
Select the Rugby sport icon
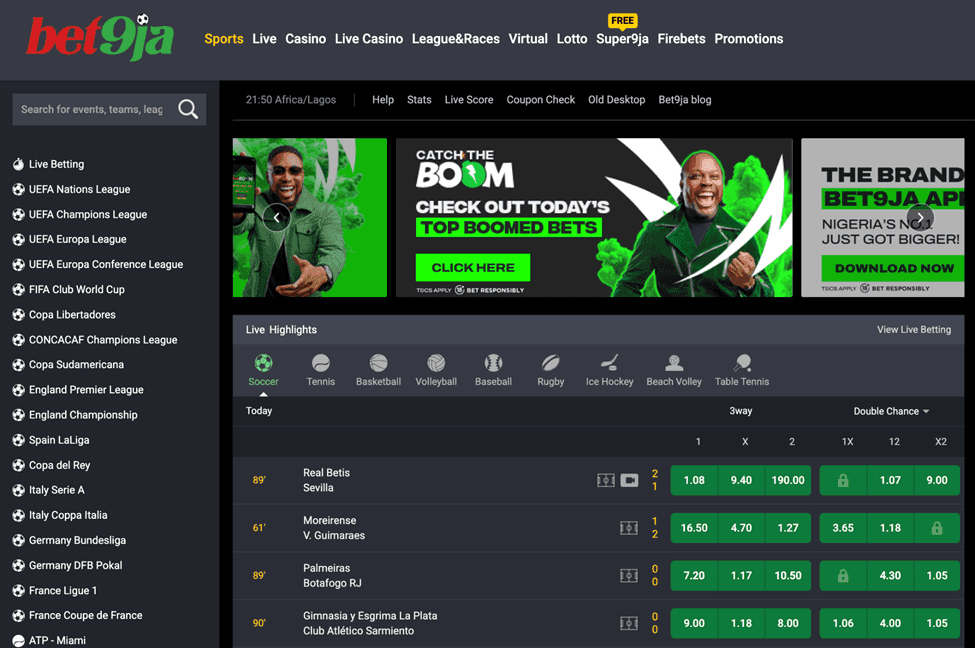coord(550,363)
